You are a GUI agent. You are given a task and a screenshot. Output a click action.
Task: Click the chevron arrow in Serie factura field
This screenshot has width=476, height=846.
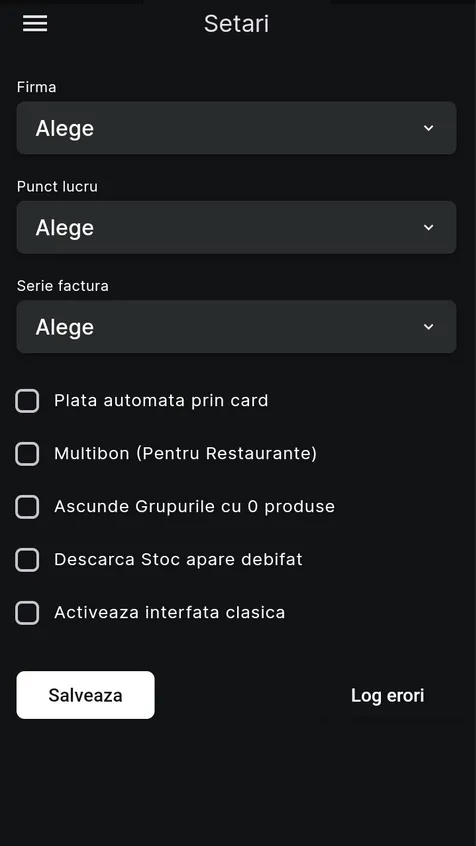429,326
